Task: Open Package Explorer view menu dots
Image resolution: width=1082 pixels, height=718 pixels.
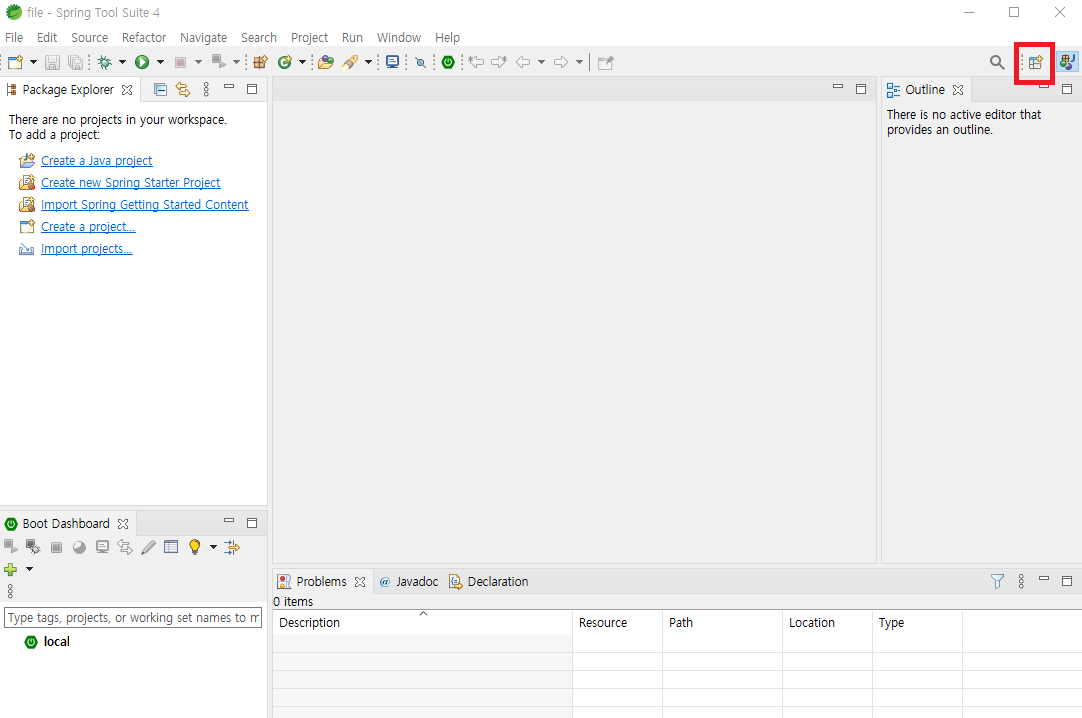Action: pyautogui.click(x=206, y=89)
